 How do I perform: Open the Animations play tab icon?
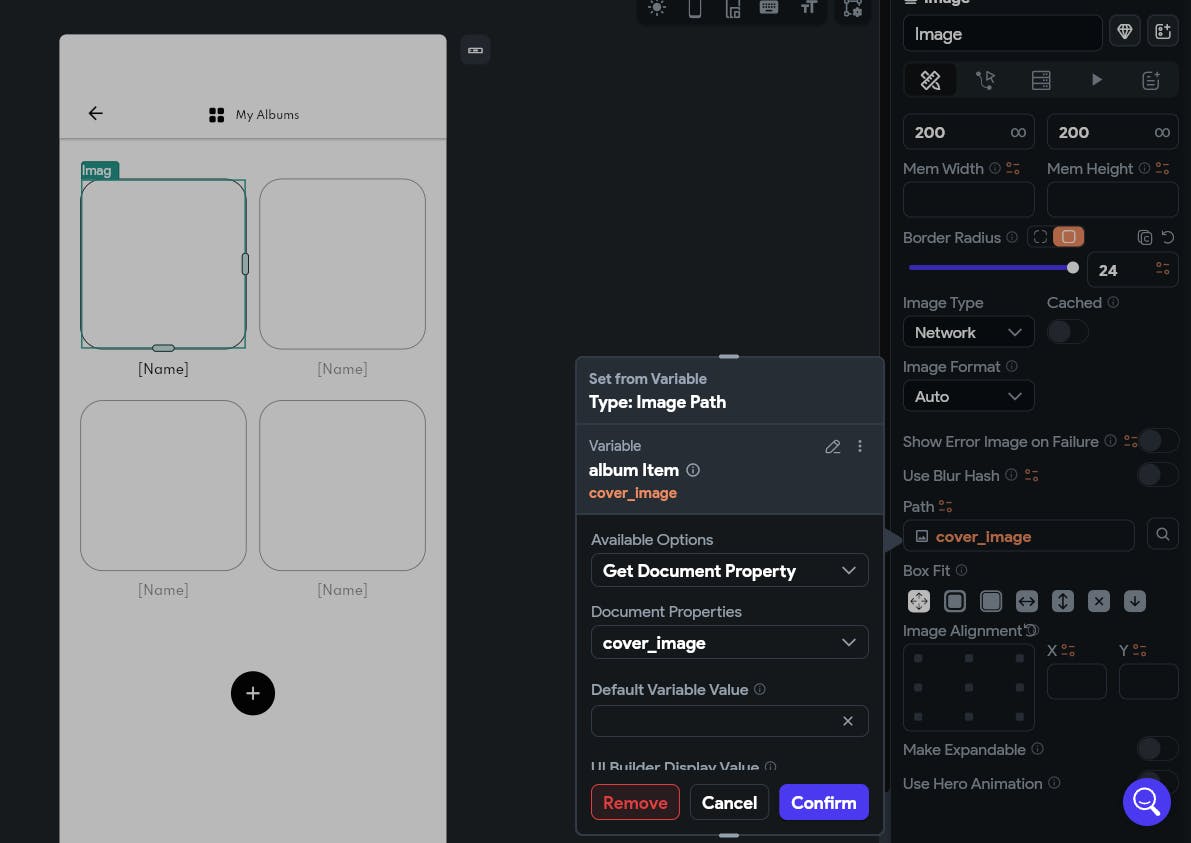pos(1096,80)
